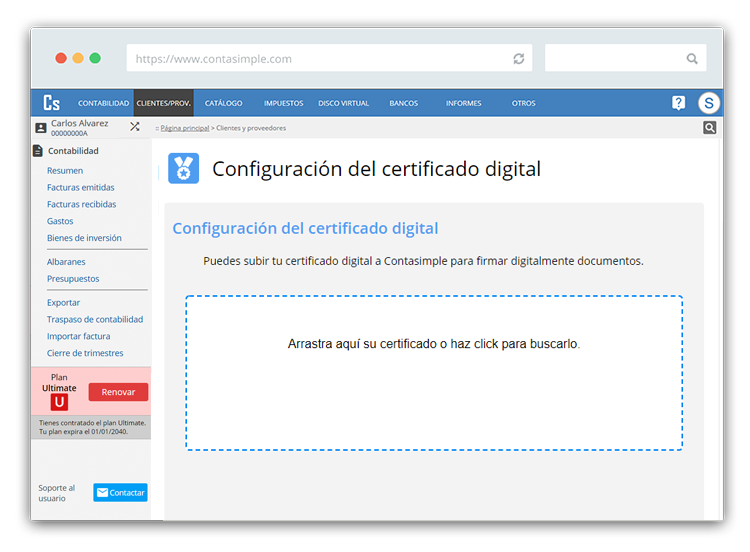Follow the Página principal breadcrumb link

(x=184, y=129)
